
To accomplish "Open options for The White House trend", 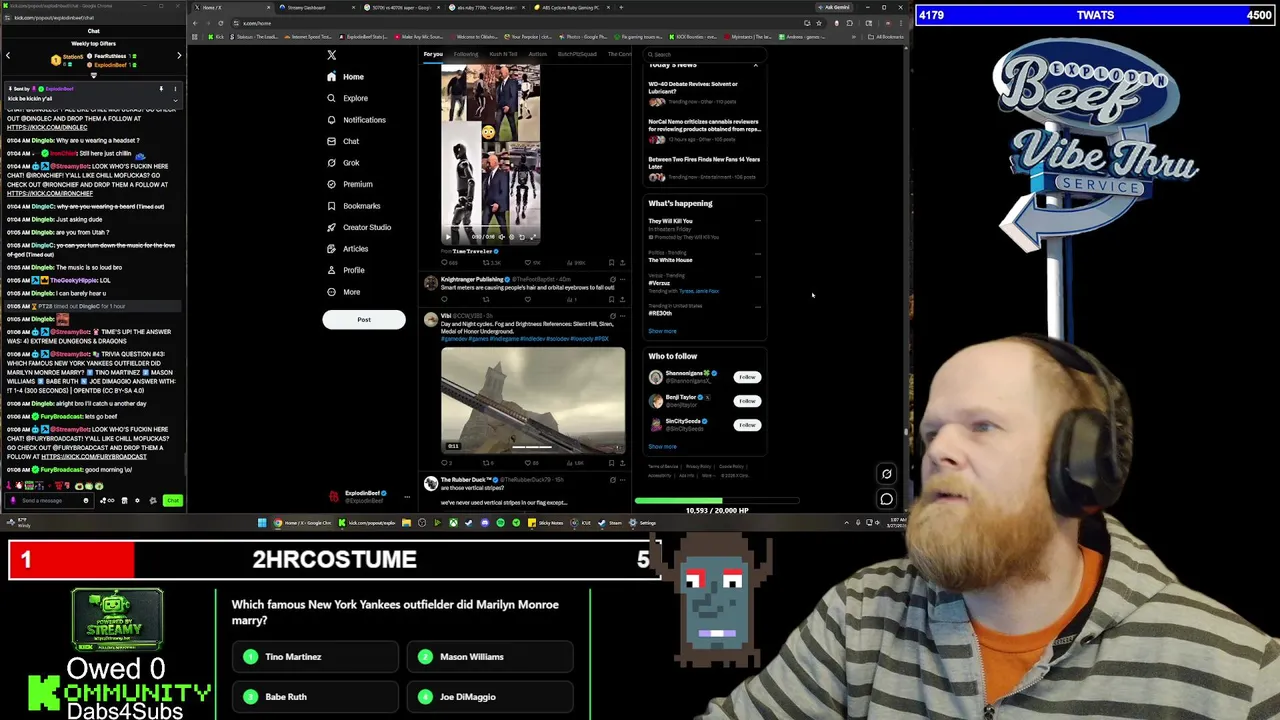I will (758, 255).
